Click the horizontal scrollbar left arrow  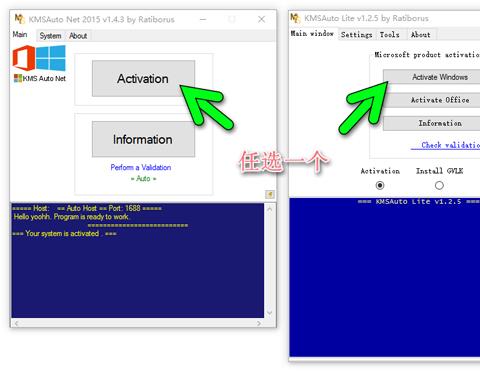[x=16, y=323]
